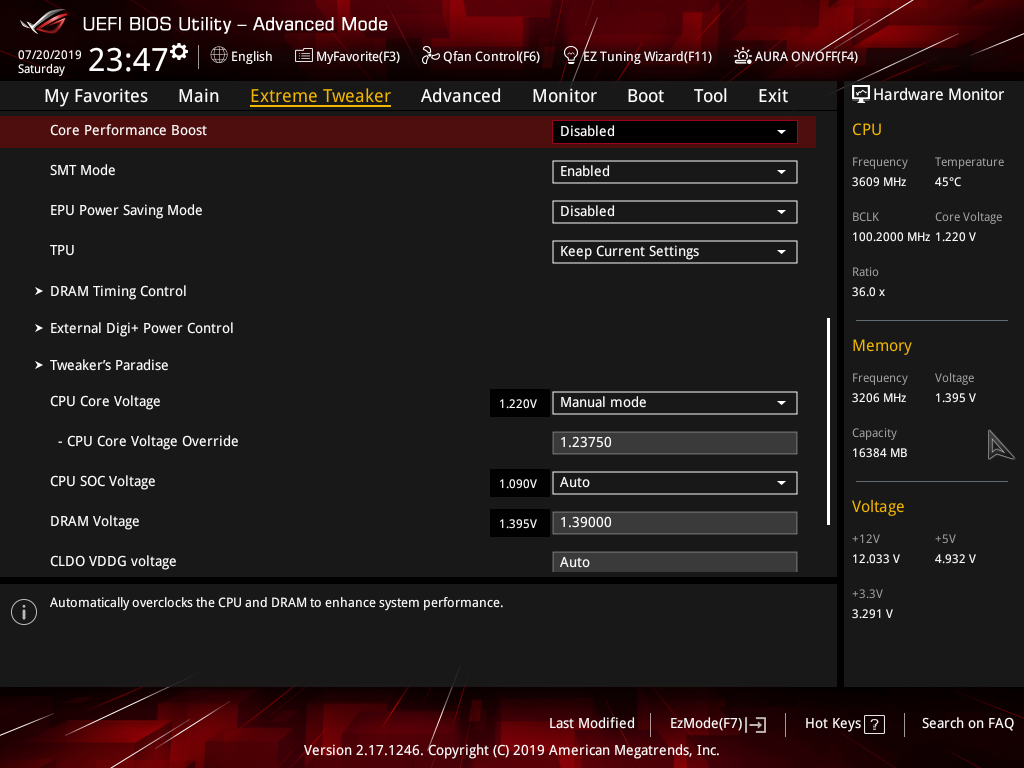Select CPU Core Voltage label
This screenshot has height=768, width=1024.
(105, 402)
